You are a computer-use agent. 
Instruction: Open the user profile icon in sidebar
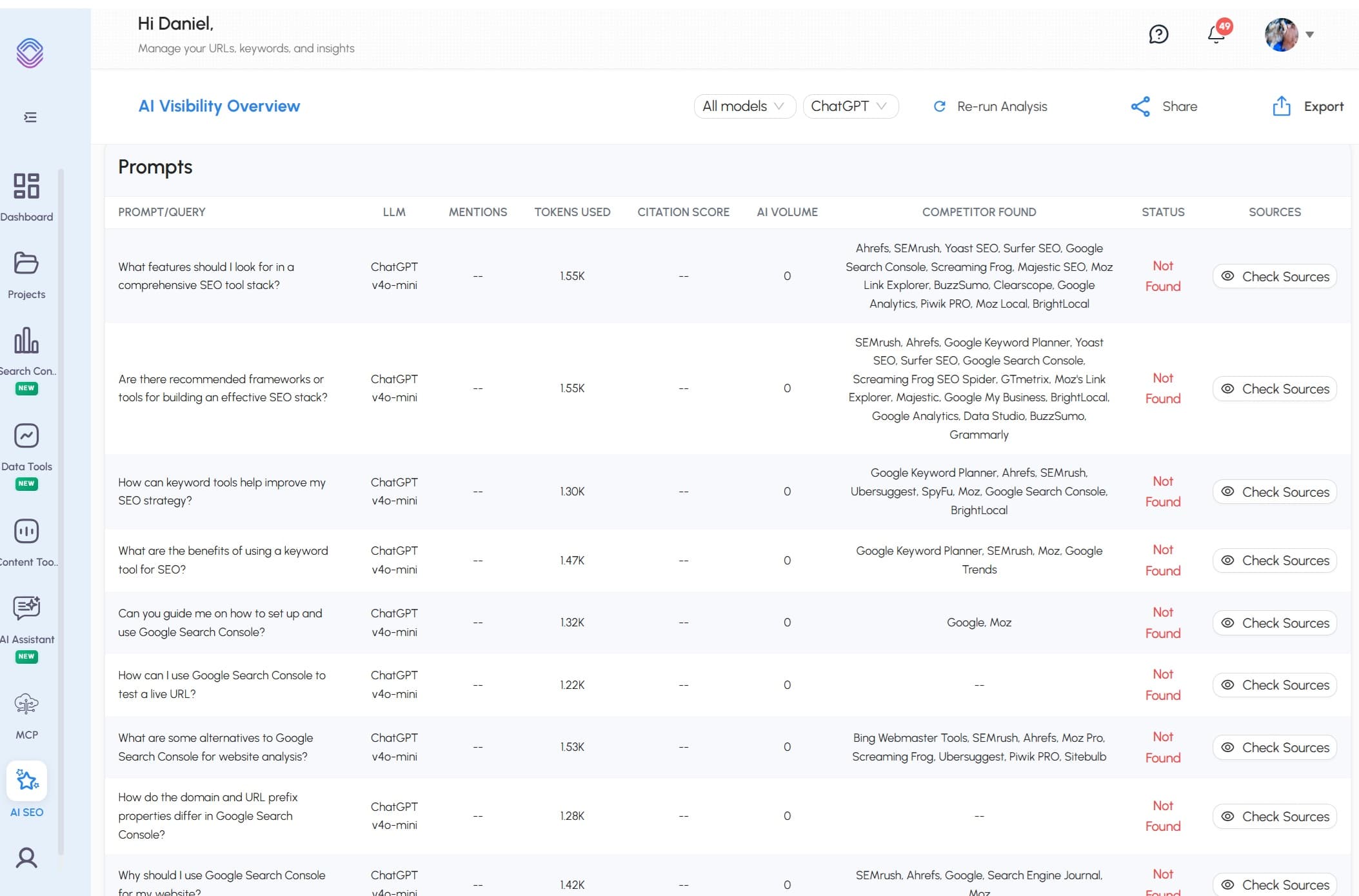(26, 857)
